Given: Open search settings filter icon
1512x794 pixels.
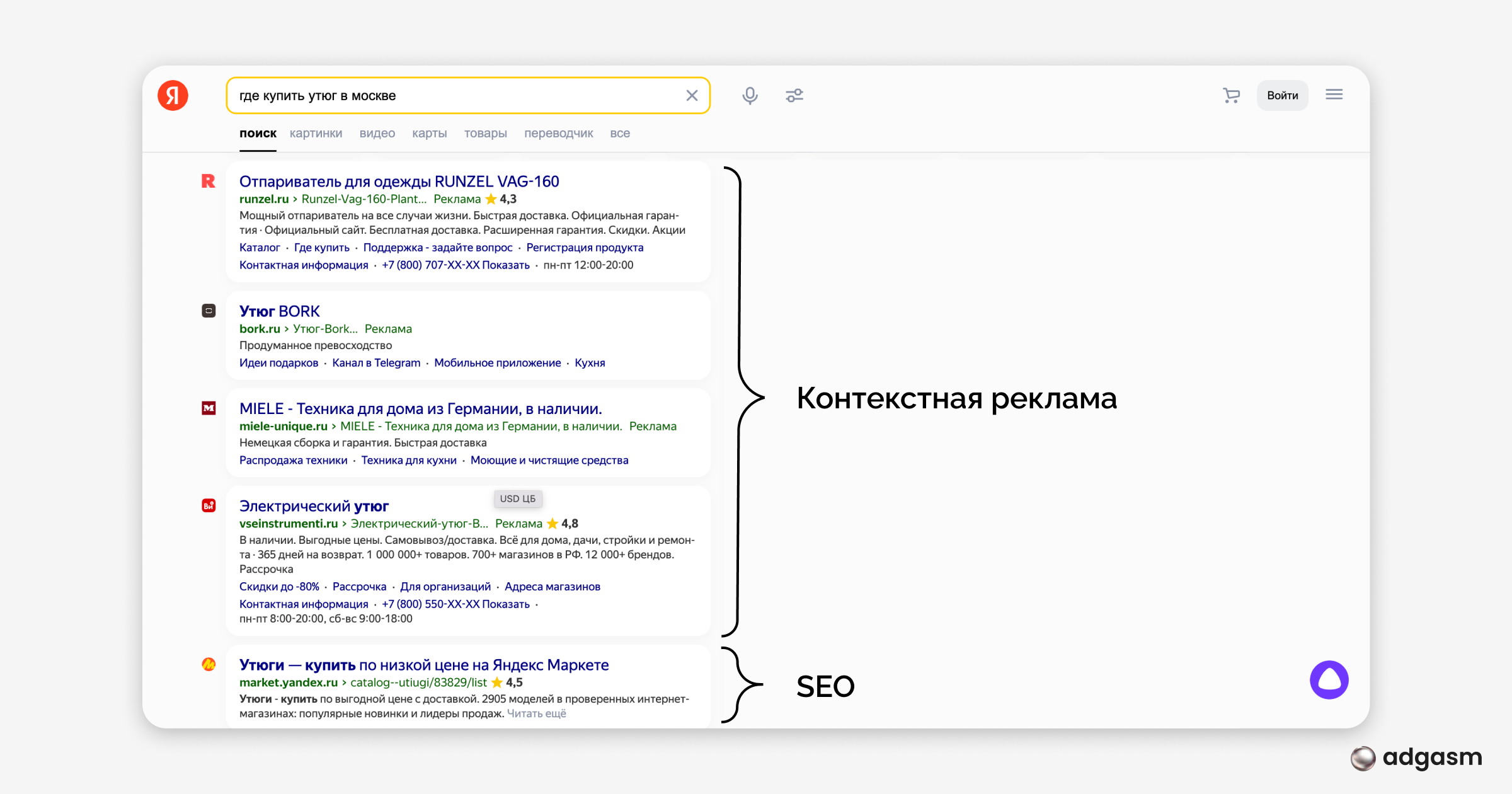Looking at the screenshot, I should point(794,96).
